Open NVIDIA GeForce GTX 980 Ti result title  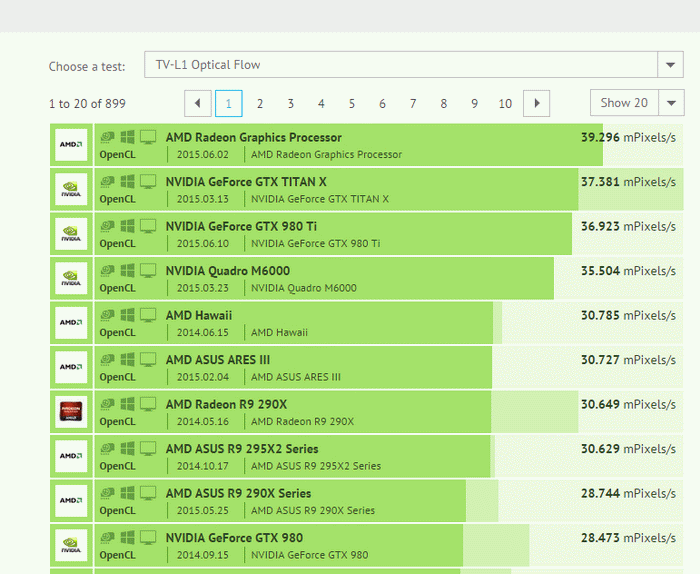pos(241,226)
